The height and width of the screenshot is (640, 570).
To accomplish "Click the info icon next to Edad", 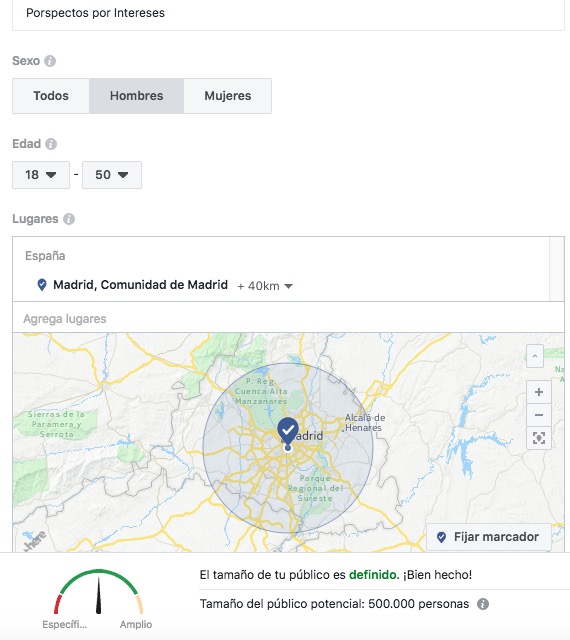I will [51, 144].
